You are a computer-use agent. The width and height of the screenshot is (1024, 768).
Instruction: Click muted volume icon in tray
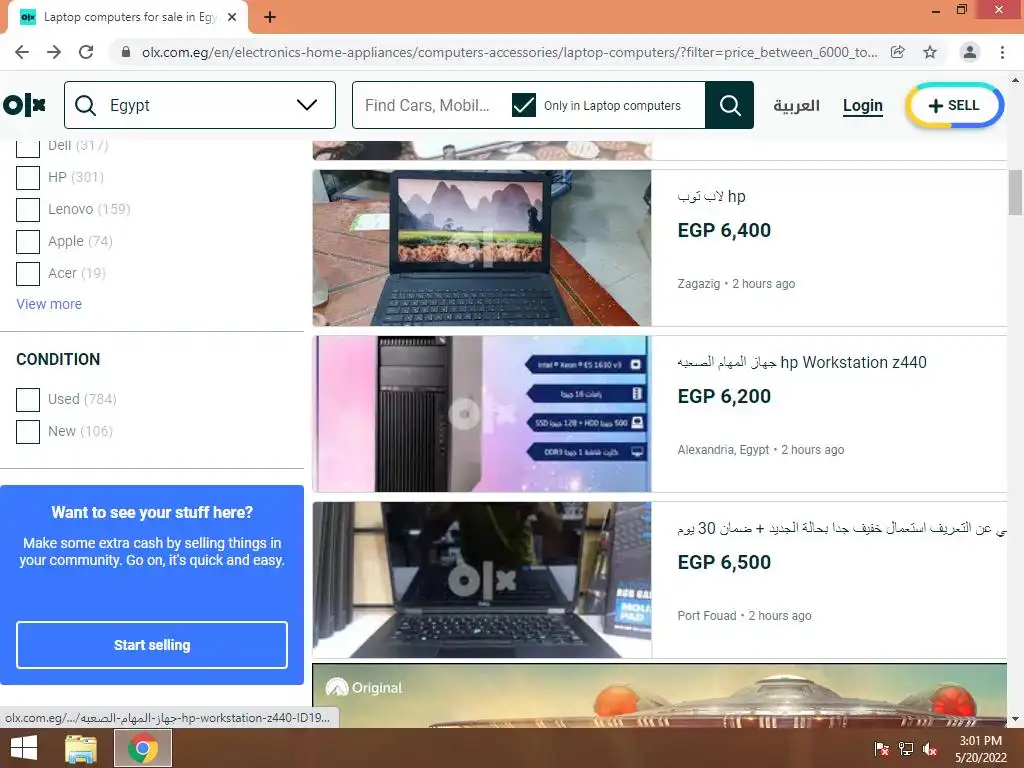click(930, 749)
